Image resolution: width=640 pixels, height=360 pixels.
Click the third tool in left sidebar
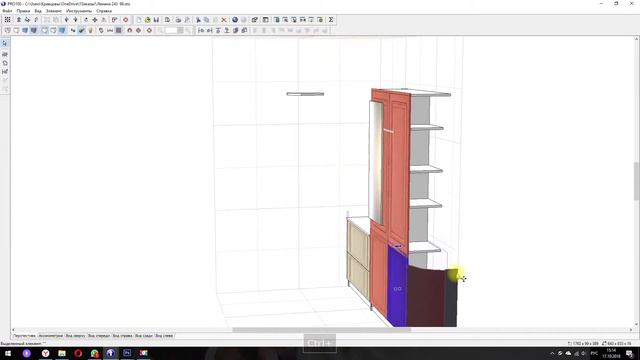tap(5, 63)
